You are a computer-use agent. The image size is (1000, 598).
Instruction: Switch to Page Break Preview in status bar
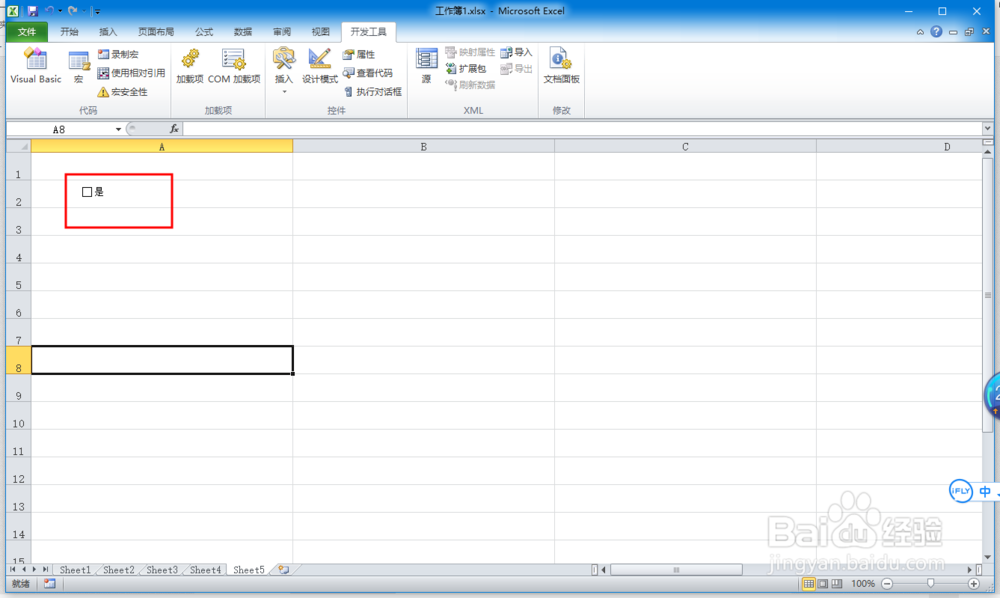[x=837, y=583]
